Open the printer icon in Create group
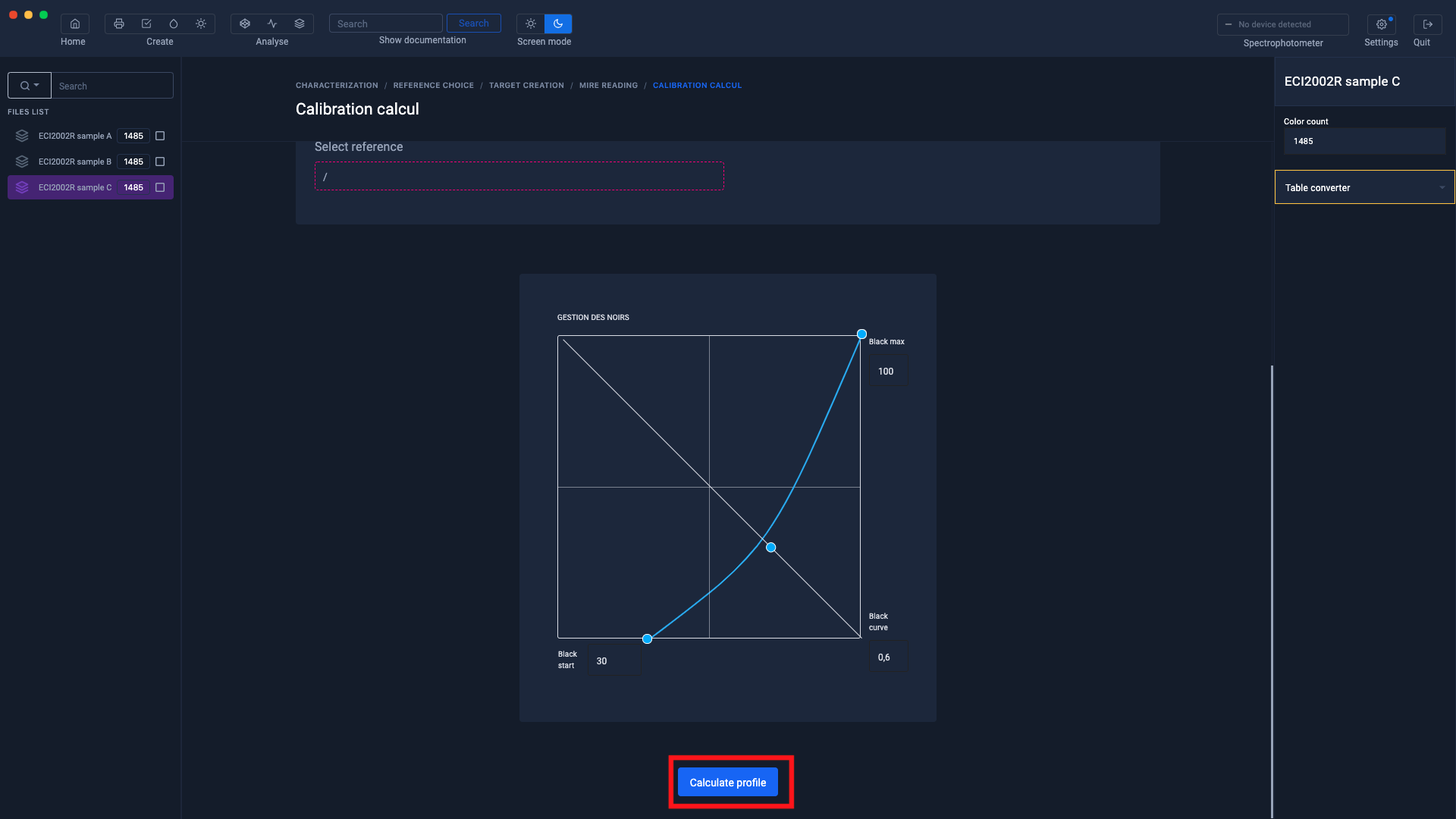 click(x=119, y=24)
